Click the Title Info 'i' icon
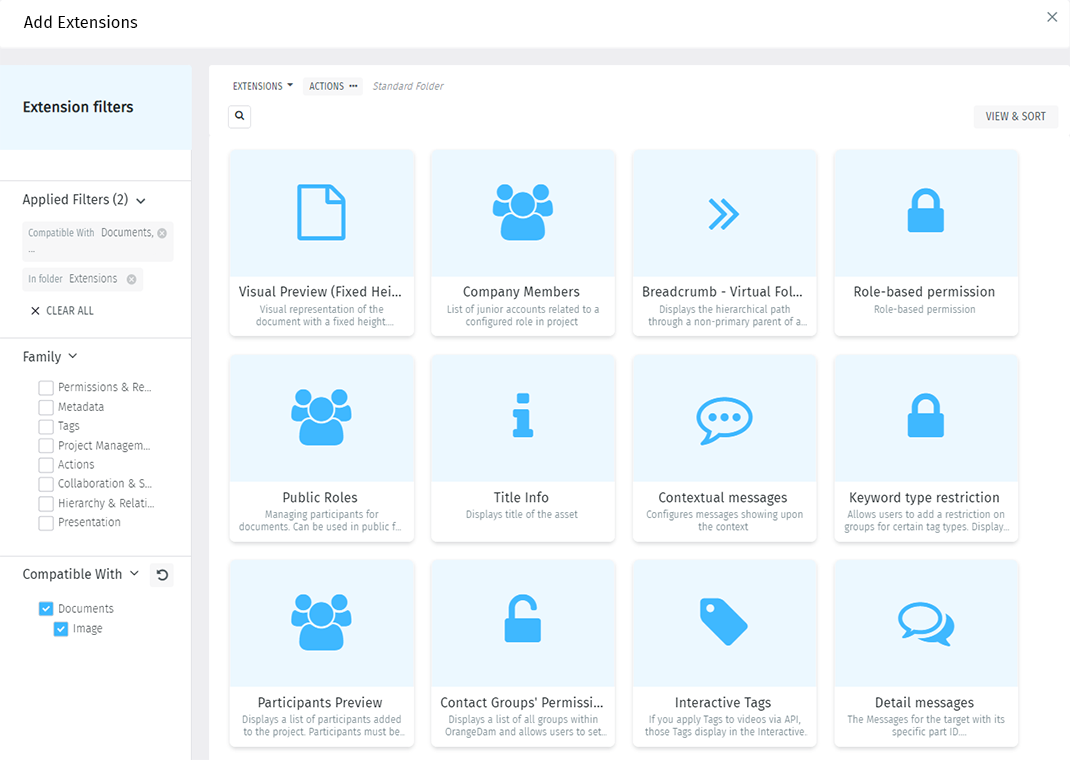Screen dimensions: 1070x760 coord(522,416)
